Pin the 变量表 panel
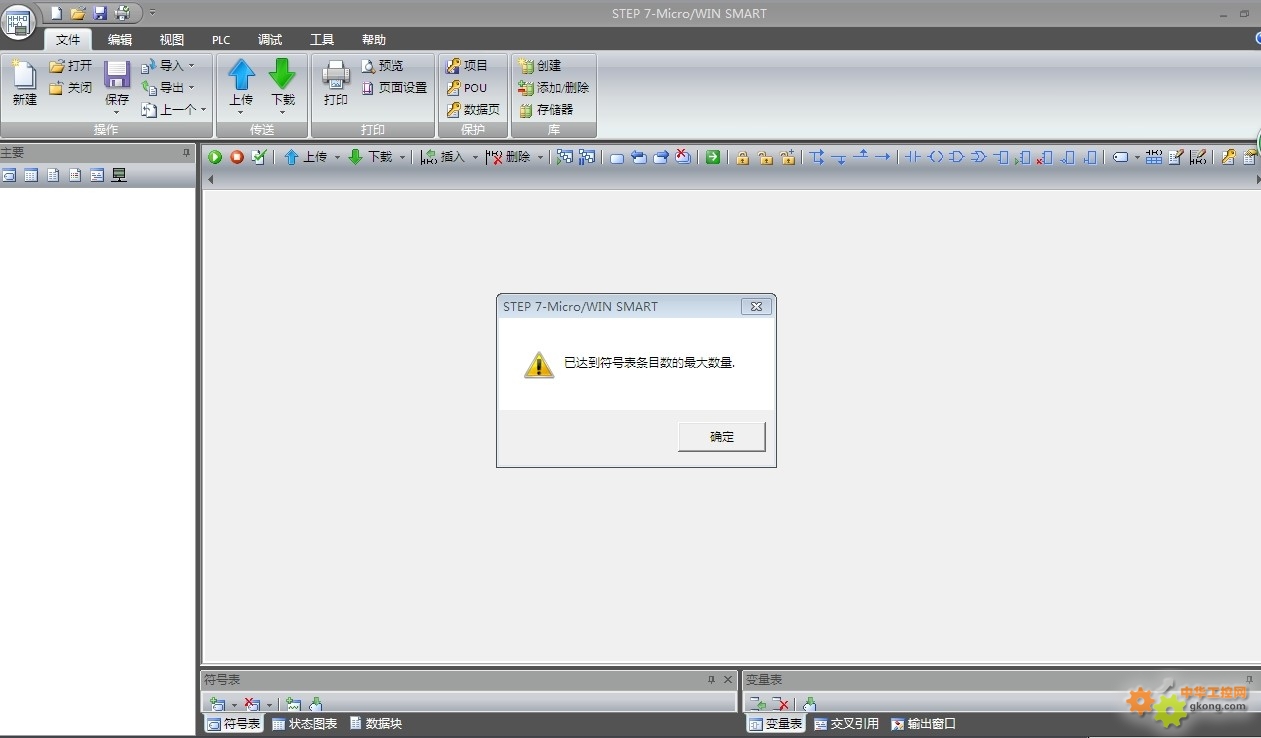Viewport: 1261px width, 738px height. (1249, 680)
